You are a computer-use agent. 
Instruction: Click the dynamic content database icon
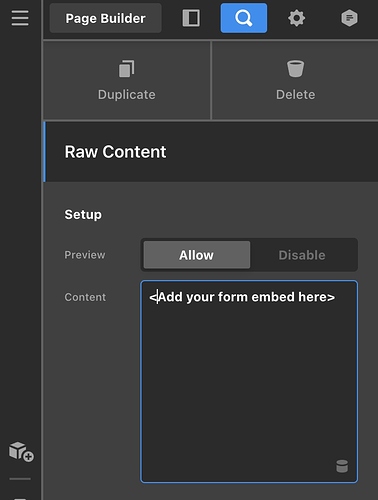click(342, 466)
